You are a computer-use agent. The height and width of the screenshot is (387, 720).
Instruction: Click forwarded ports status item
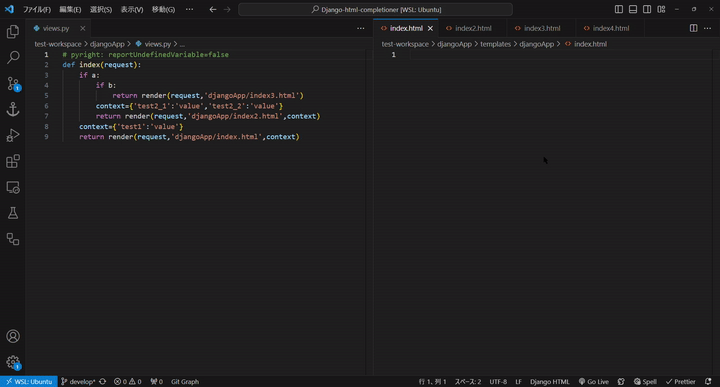click(x=157, y=381)
